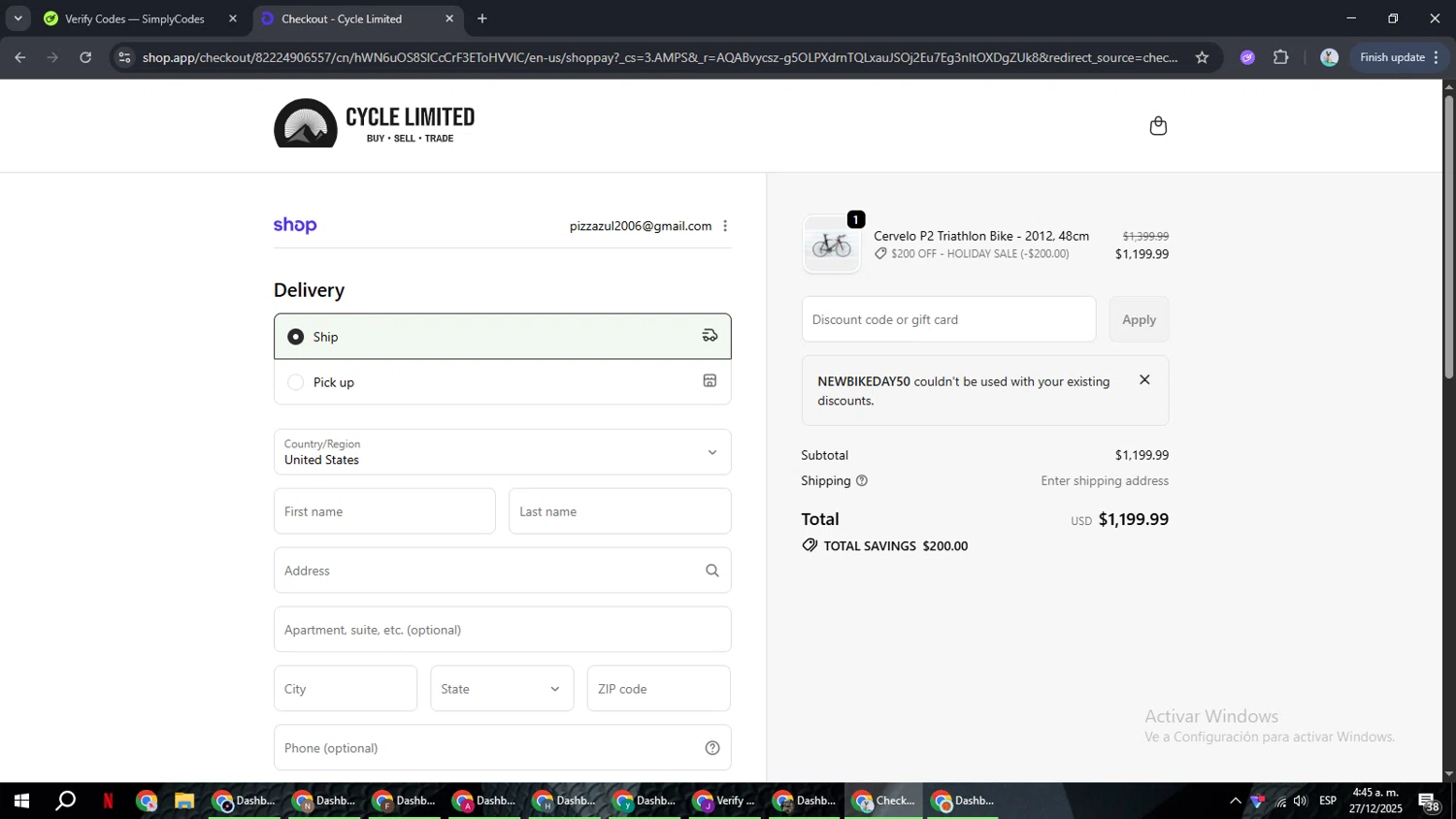Click the TOTAL SAVINGS $200.00 text

coord(895,546)
